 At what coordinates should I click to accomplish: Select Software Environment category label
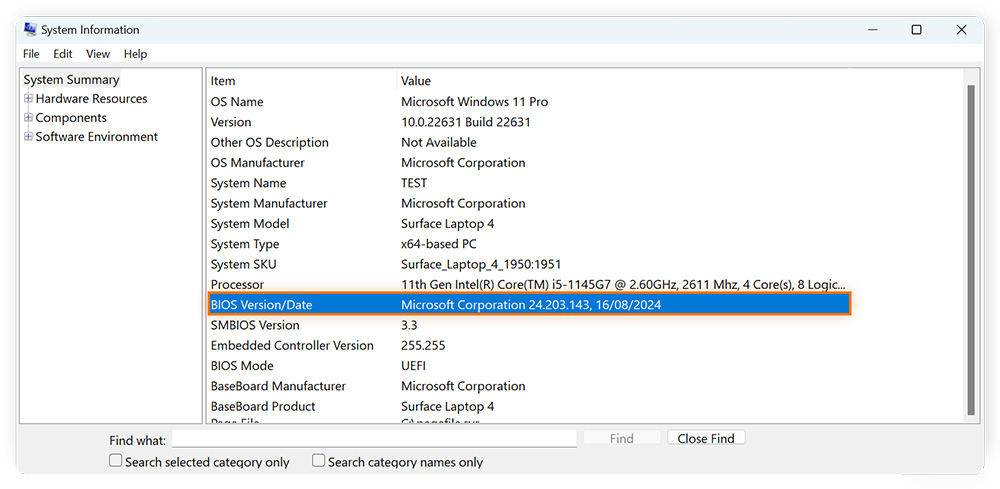point(96,137)
